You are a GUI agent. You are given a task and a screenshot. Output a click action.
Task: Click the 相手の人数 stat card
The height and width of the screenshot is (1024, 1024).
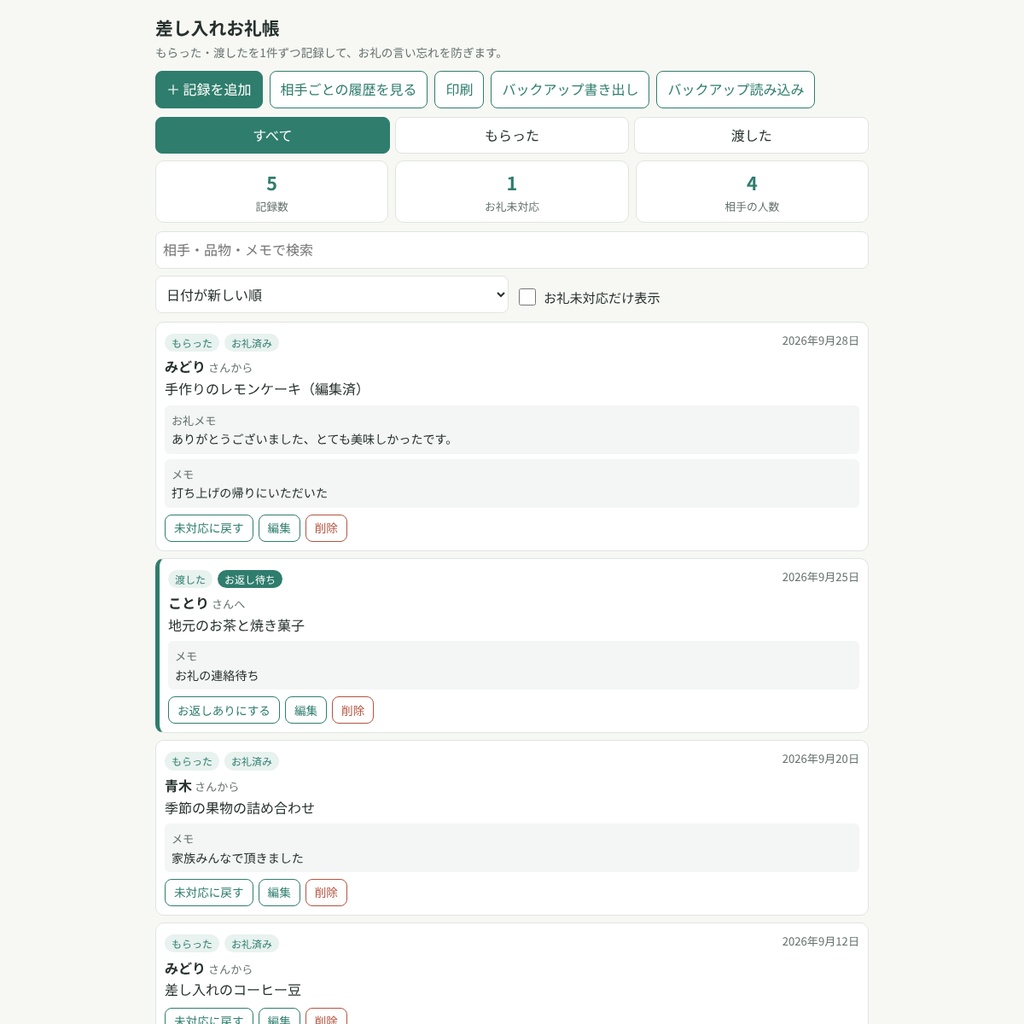tap(752, 192)
